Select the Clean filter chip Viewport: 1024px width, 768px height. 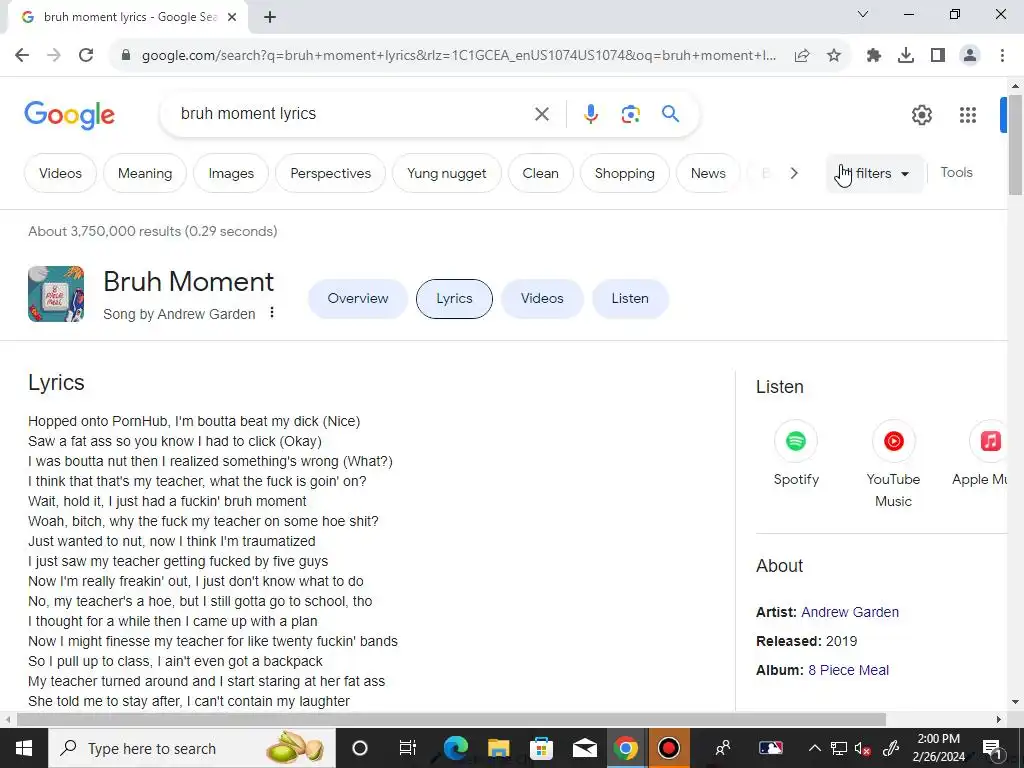pos(541,174)
